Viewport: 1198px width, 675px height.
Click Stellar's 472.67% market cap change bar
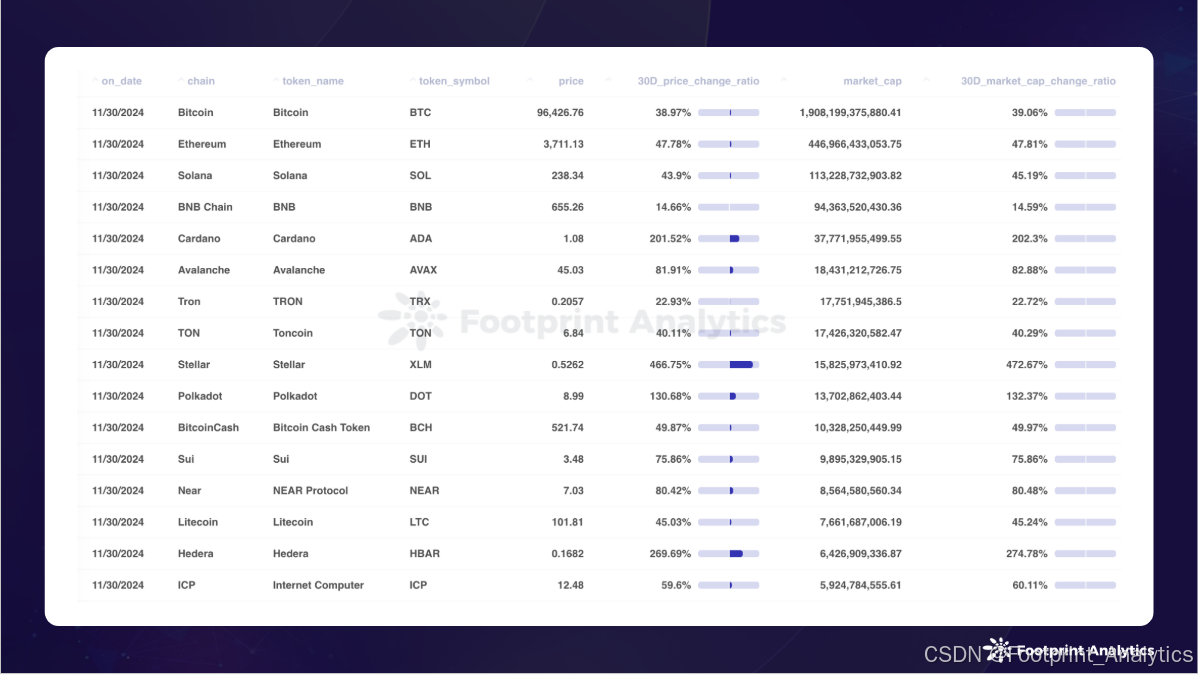(1085, 365)
